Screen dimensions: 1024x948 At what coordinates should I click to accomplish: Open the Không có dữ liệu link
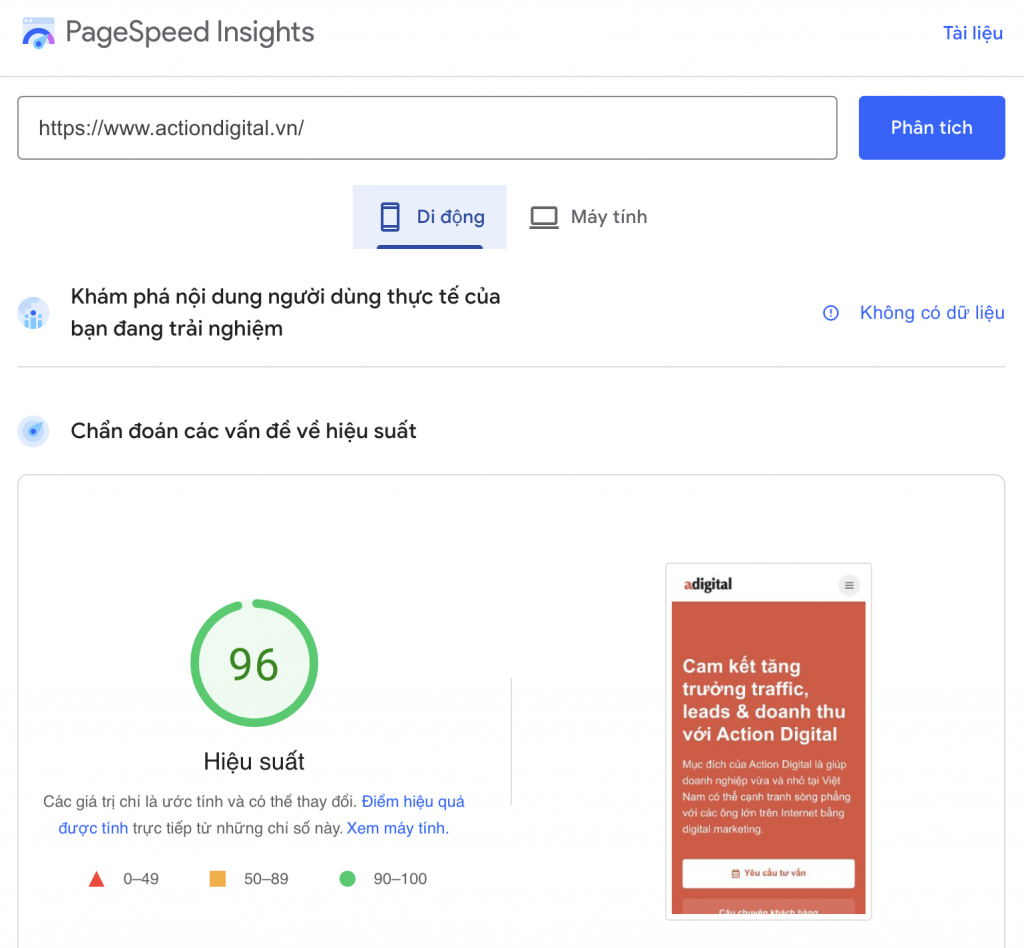[x=932, y=313]
